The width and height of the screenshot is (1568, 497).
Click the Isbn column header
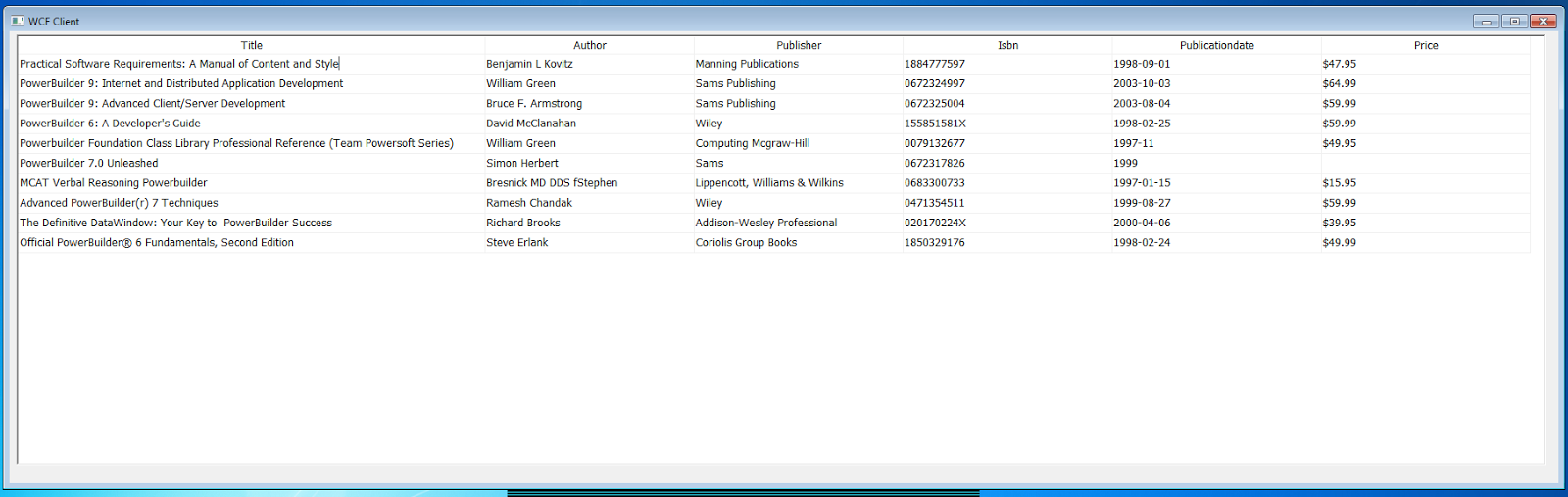coord(1007,45)
